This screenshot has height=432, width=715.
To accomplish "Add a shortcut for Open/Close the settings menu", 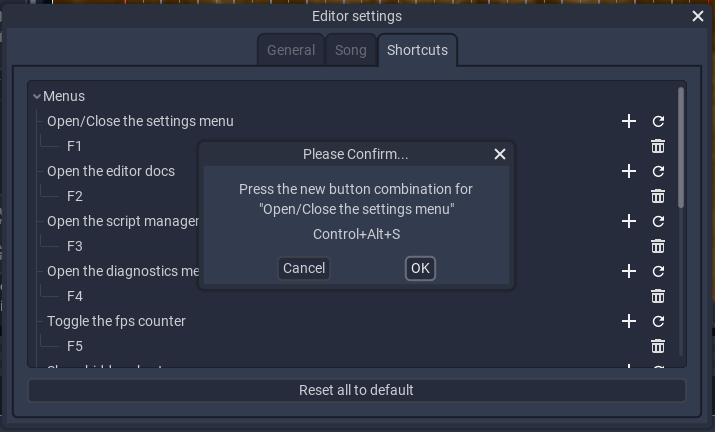I will (629, 121).
